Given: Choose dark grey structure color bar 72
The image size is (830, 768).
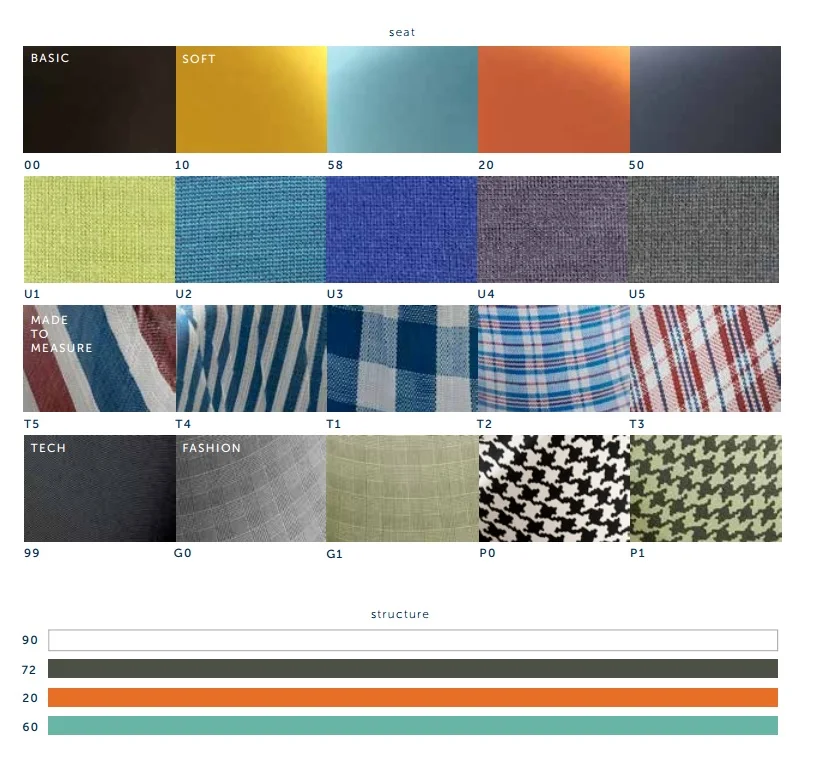Looking at the screenshot, I should [413, 668].
